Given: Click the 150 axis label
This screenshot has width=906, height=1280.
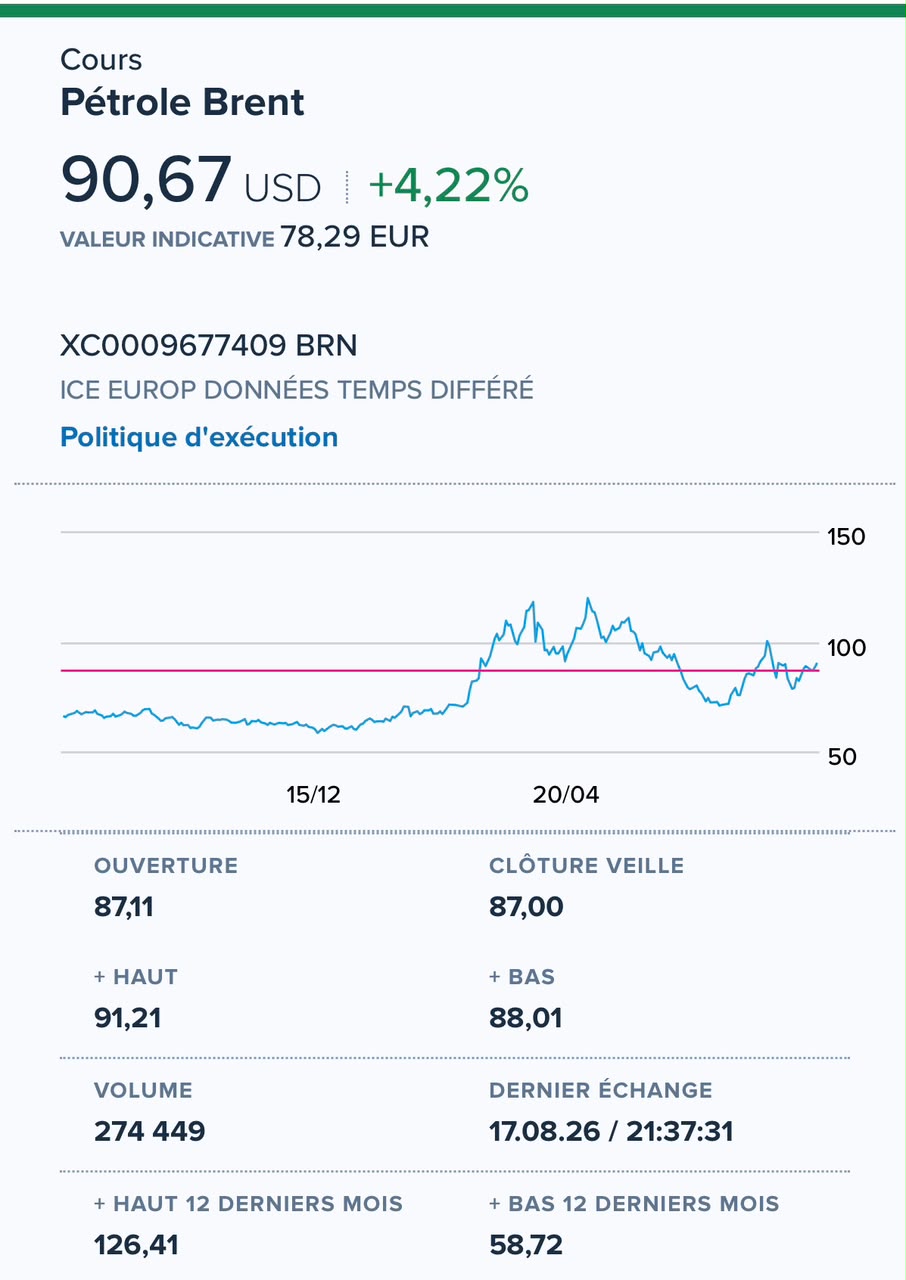Looking at the screenshot, I should click(846, 537).
